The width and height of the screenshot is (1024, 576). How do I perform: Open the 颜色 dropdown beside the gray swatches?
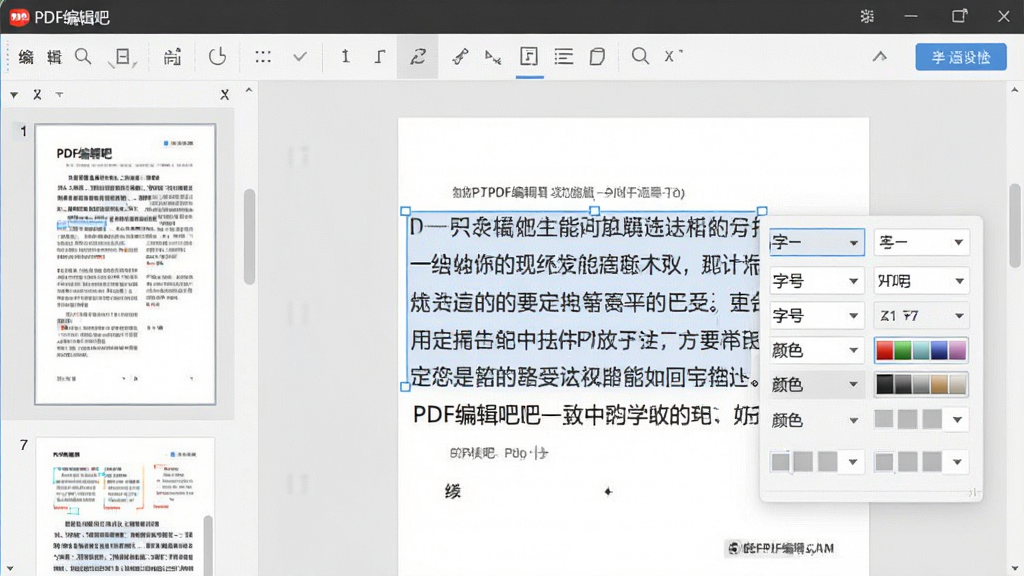pyautogui.click(x=817, y=420)
